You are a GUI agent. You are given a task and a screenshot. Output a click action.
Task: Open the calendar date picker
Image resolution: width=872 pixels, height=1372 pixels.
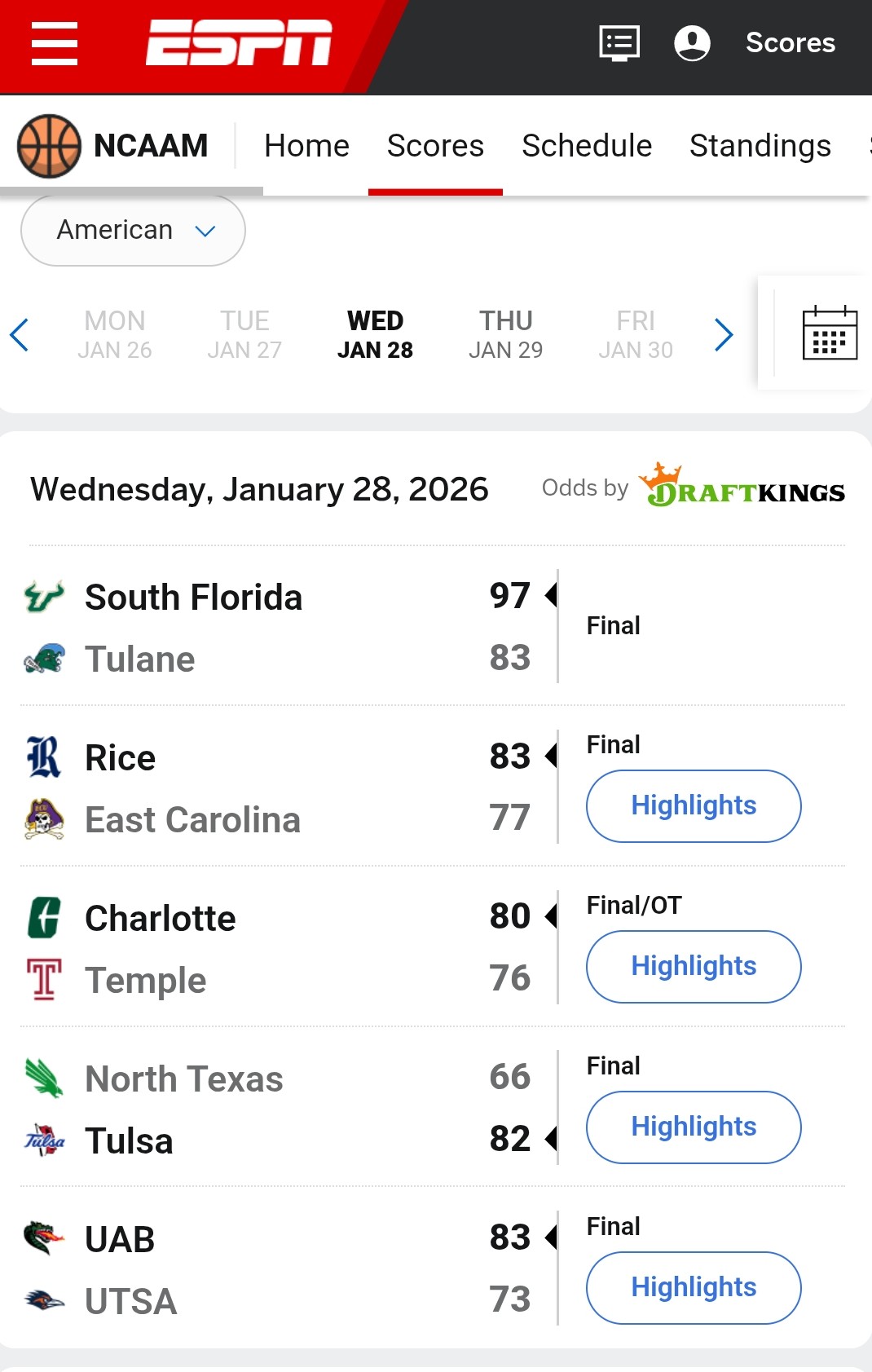pos(830,333)
